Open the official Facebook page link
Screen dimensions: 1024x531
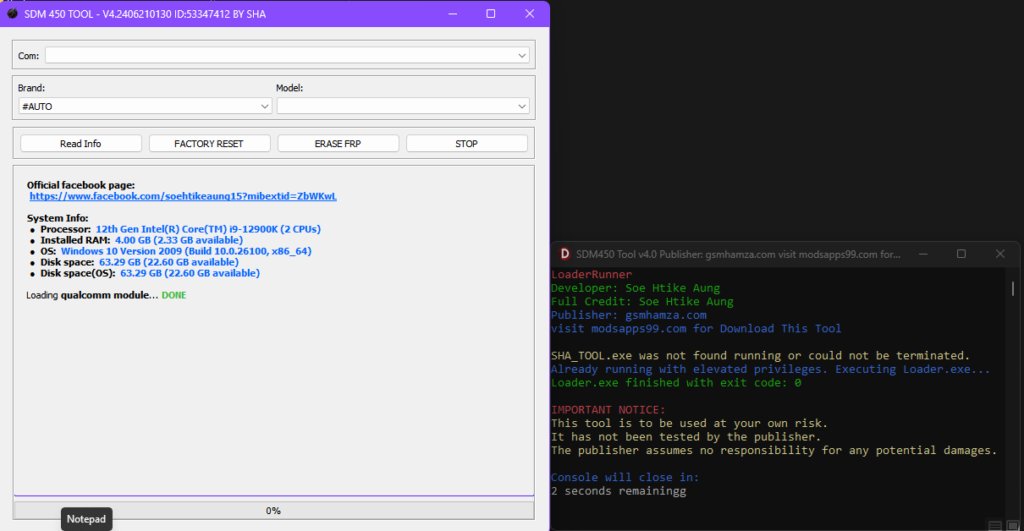click(x=183, y=196)
